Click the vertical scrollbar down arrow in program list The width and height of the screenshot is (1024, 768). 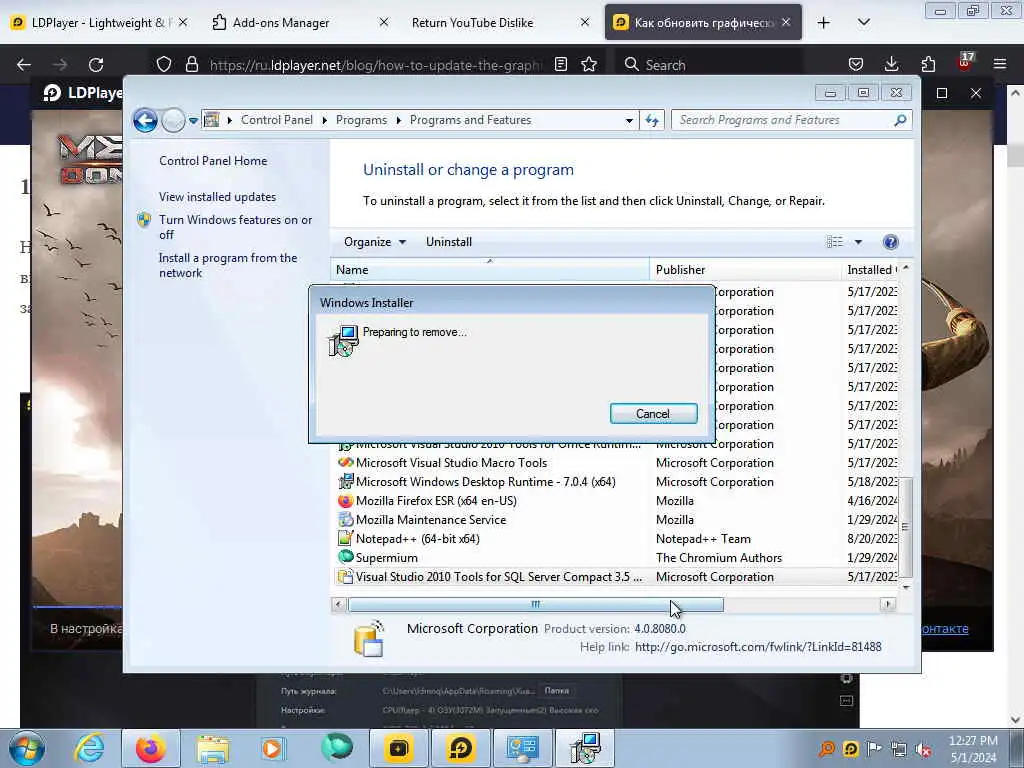tap(906, 587)
